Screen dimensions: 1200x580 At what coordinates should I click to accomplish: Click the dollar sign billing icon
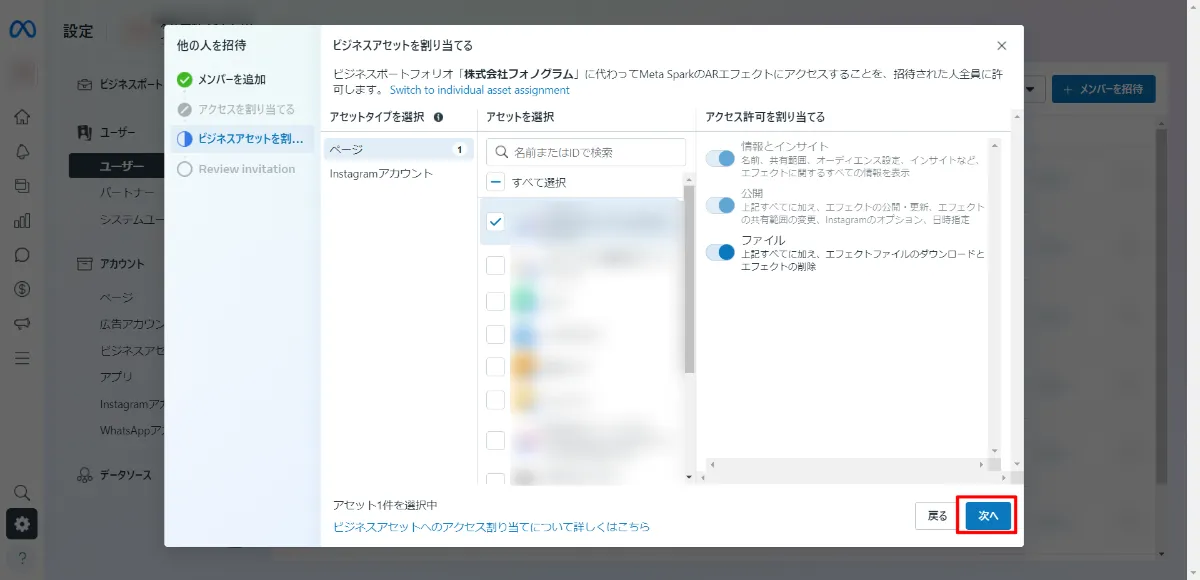[22, 289]
